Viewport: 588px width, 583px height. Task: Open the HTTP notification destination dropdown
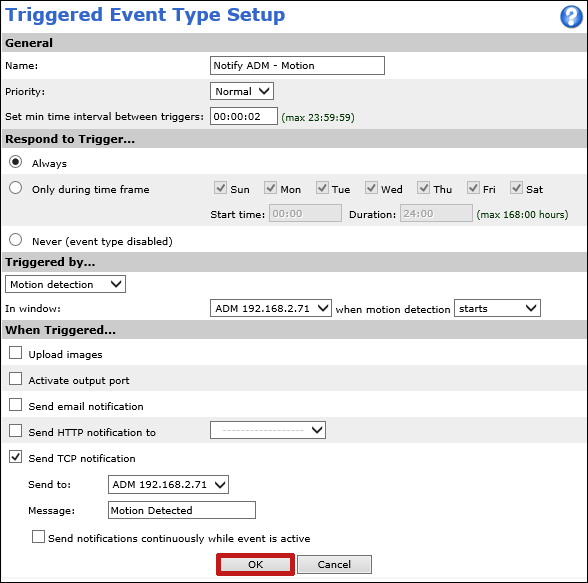[x=268, y=430]
